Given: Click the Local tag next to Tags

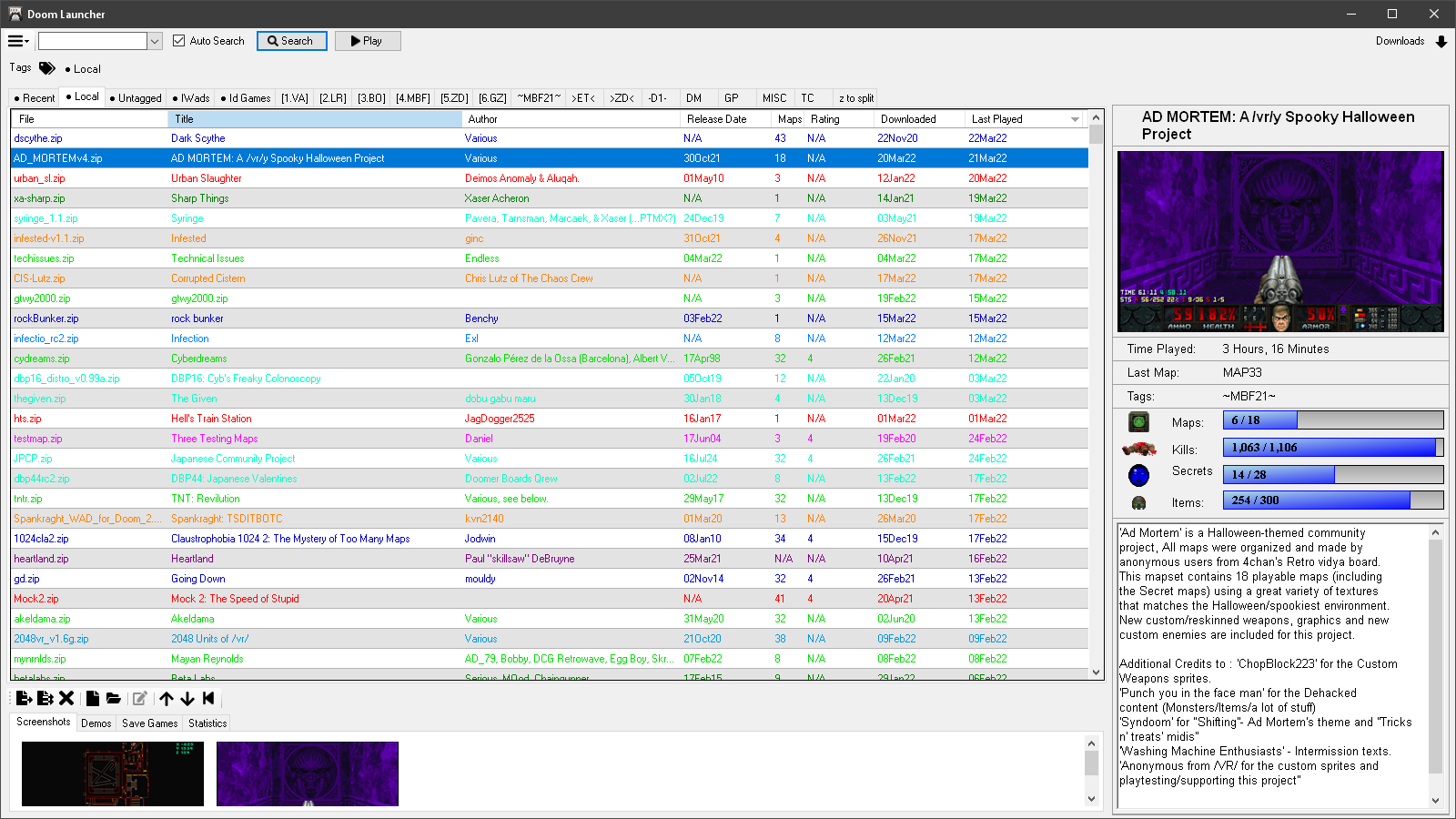Looking at the screenshot, I should tap(83, 69).
